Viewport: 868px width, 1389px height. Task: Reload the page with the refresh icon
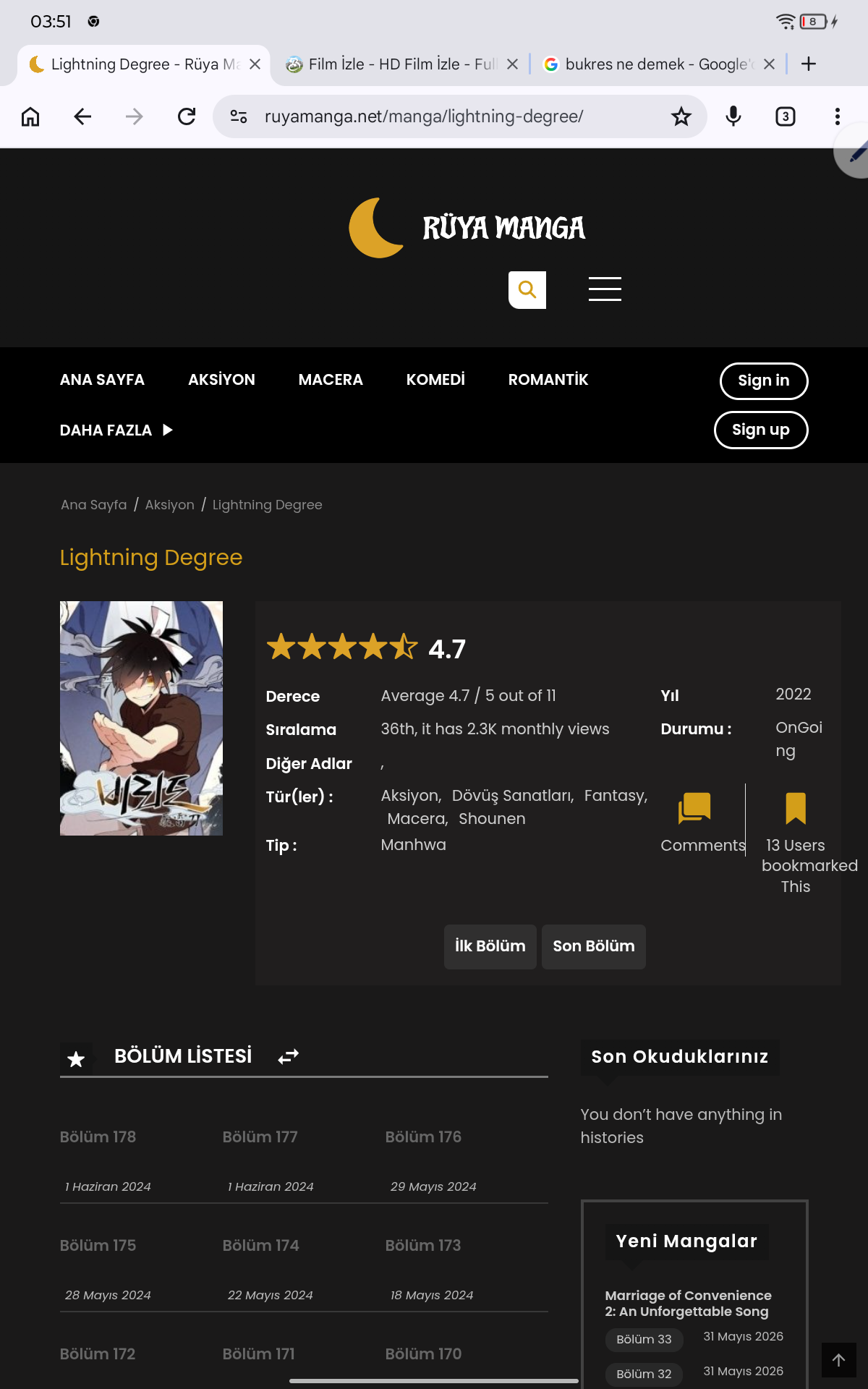click(x=187, y=116)
